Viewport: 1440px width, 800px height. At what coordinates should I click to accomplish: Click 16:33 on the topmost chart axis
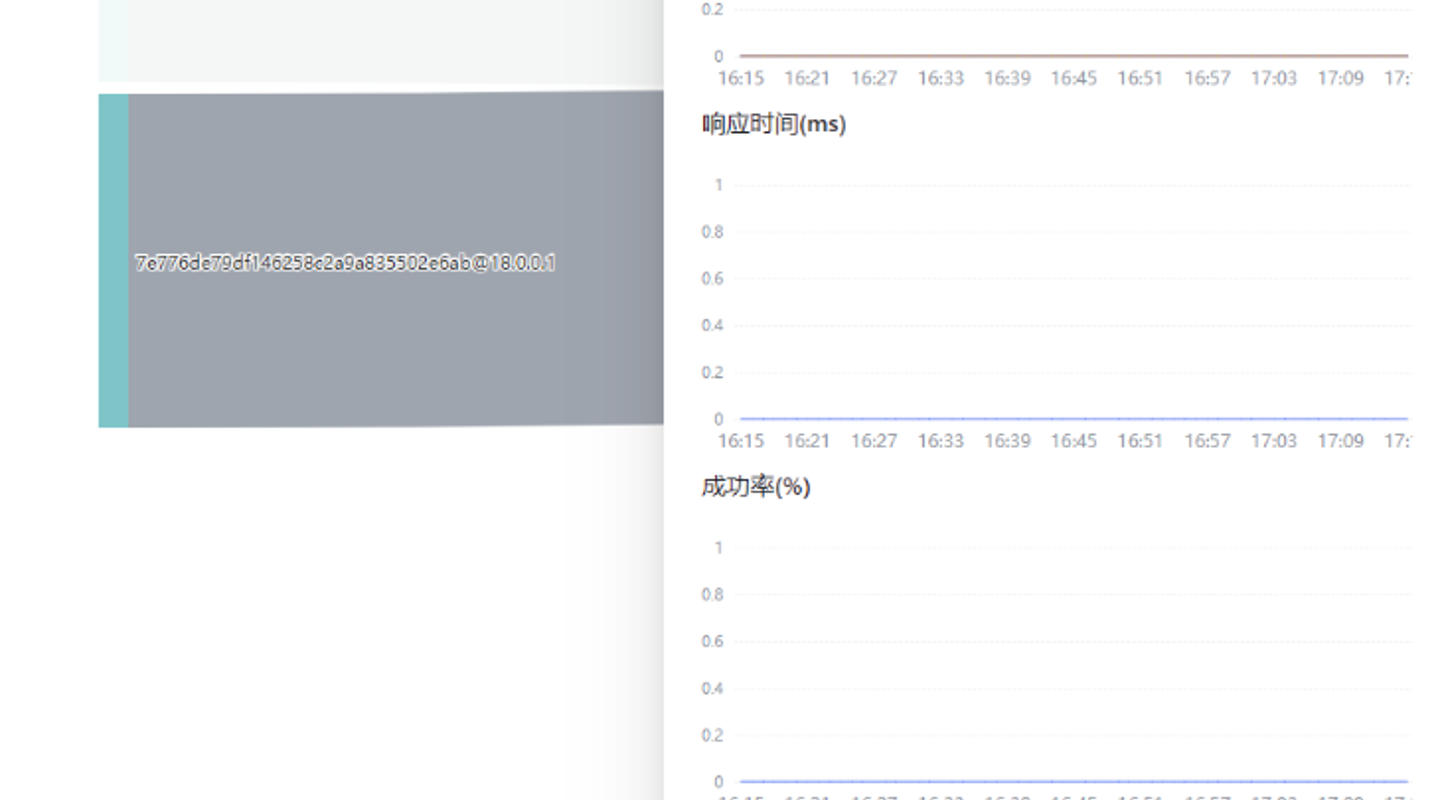[x=941, y=78]
